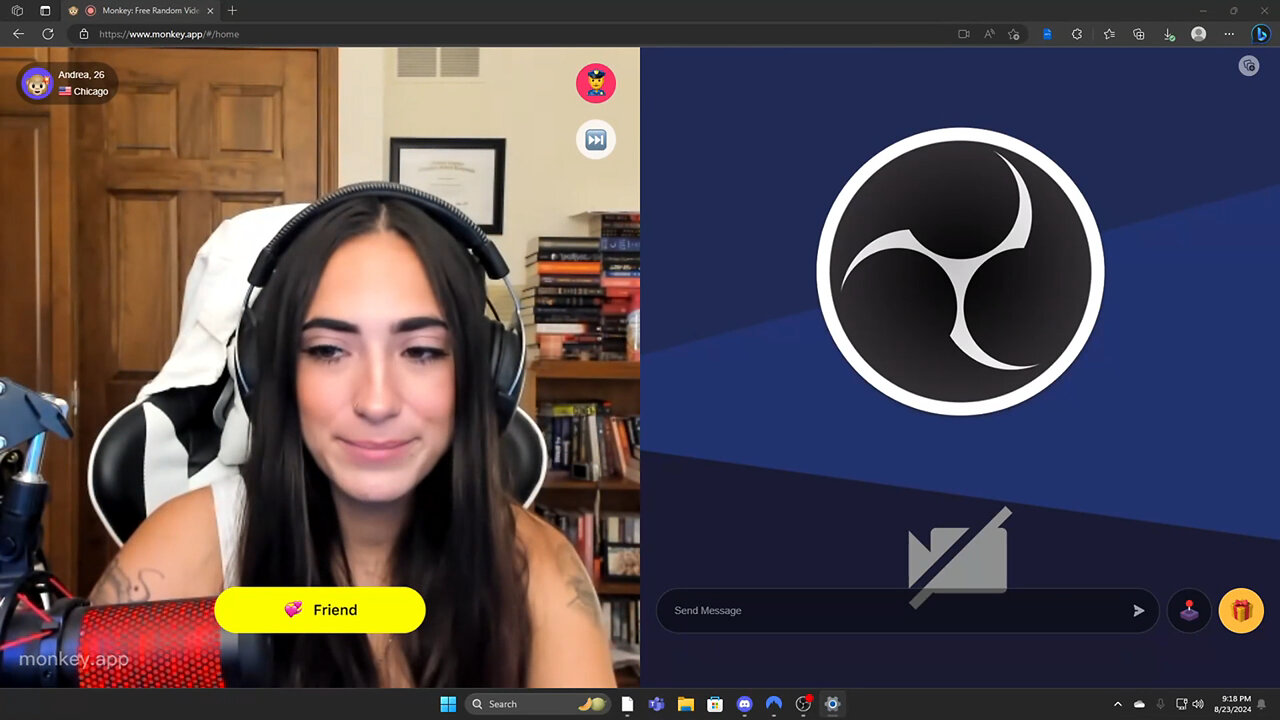Refresh the page with reload icon
The image size is (1280, 720).
[48, 34]
